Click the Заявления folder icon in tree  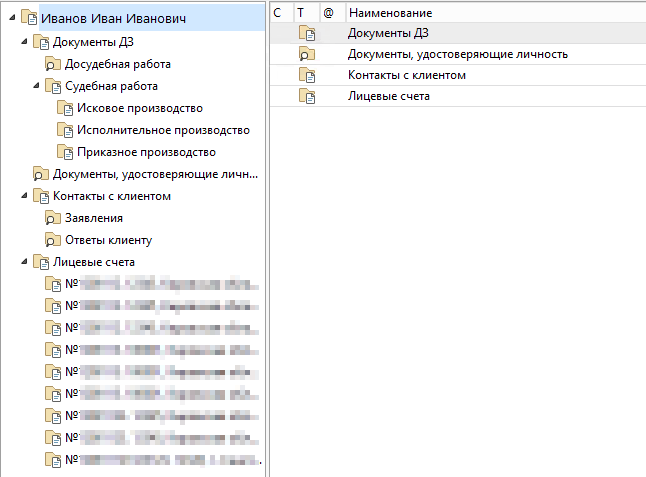[x=54, y=218]
